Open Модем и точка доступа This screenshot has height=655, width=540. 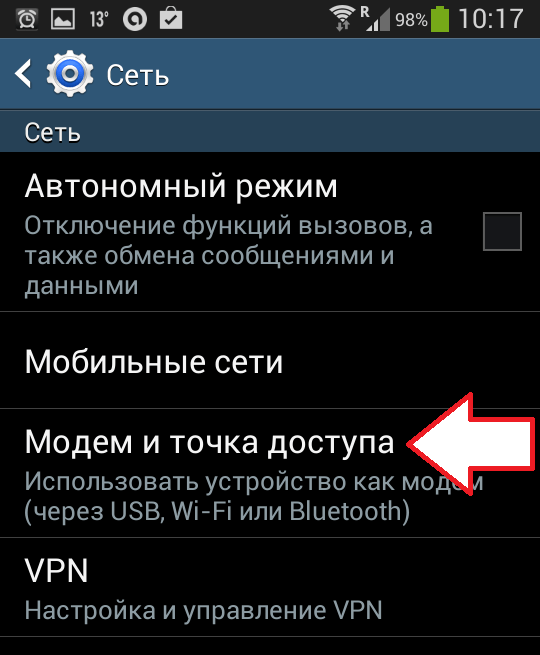pyautogui.click(x=270, y=473)
